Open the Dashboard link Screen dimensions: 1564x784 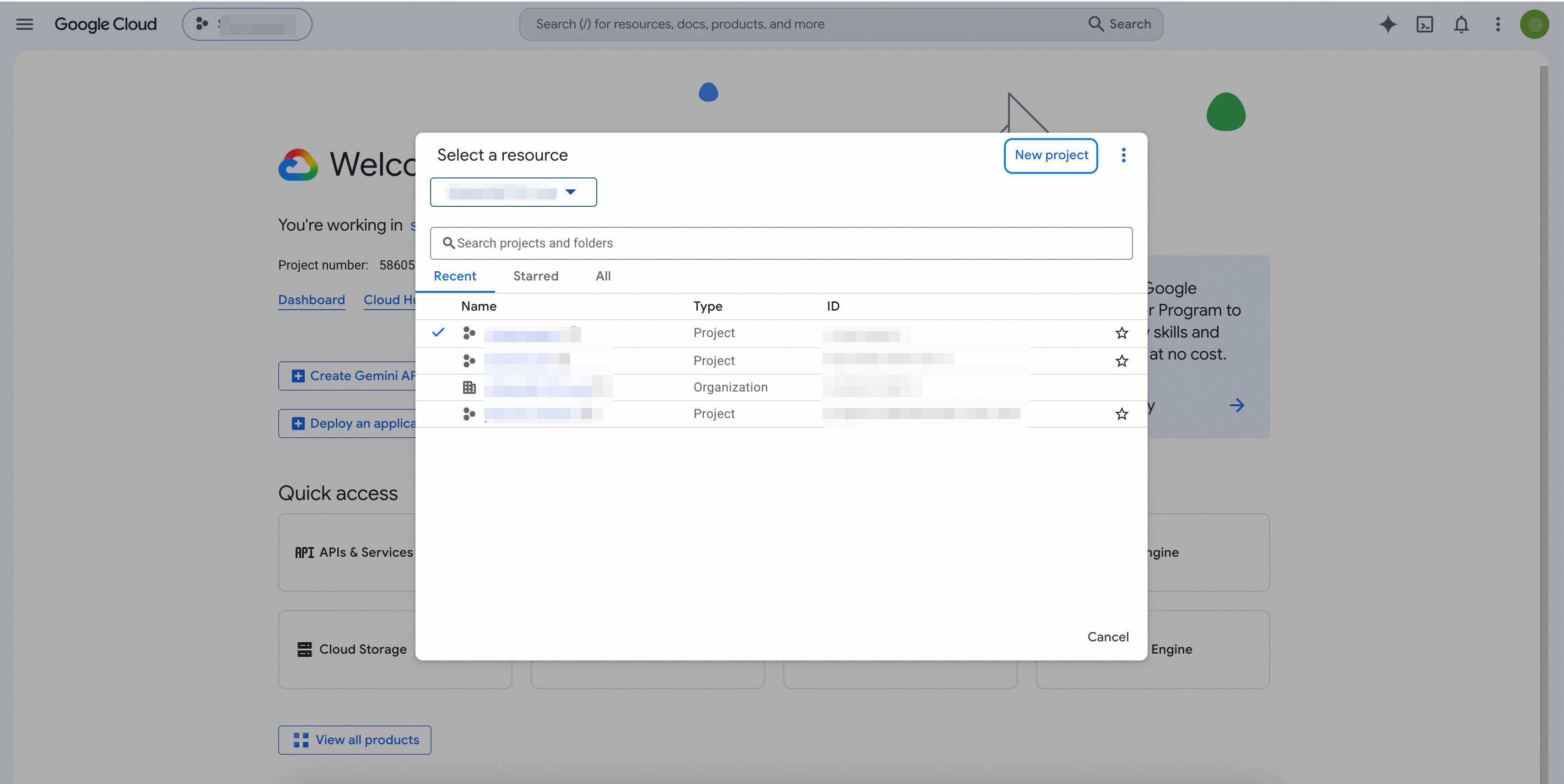[312, 300]
